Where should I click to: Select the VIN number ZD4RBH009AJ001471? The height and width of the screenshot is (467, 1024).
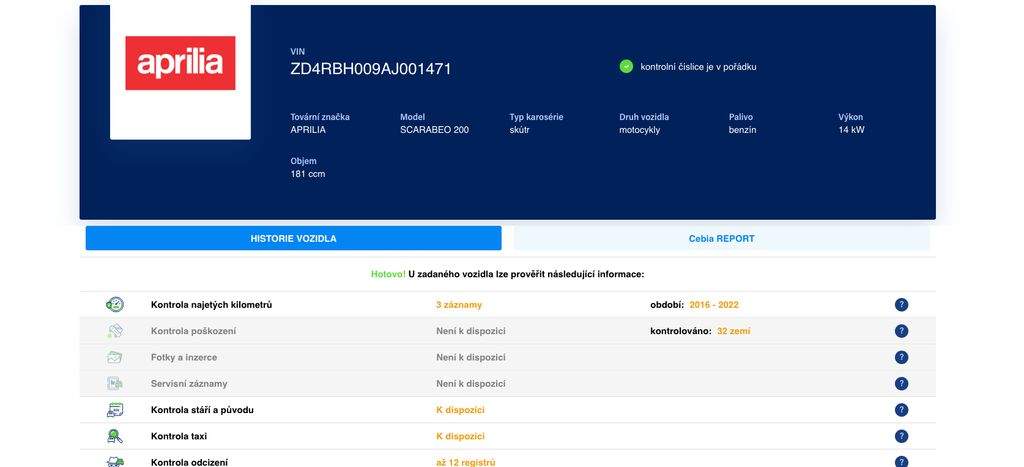point(371,69)
